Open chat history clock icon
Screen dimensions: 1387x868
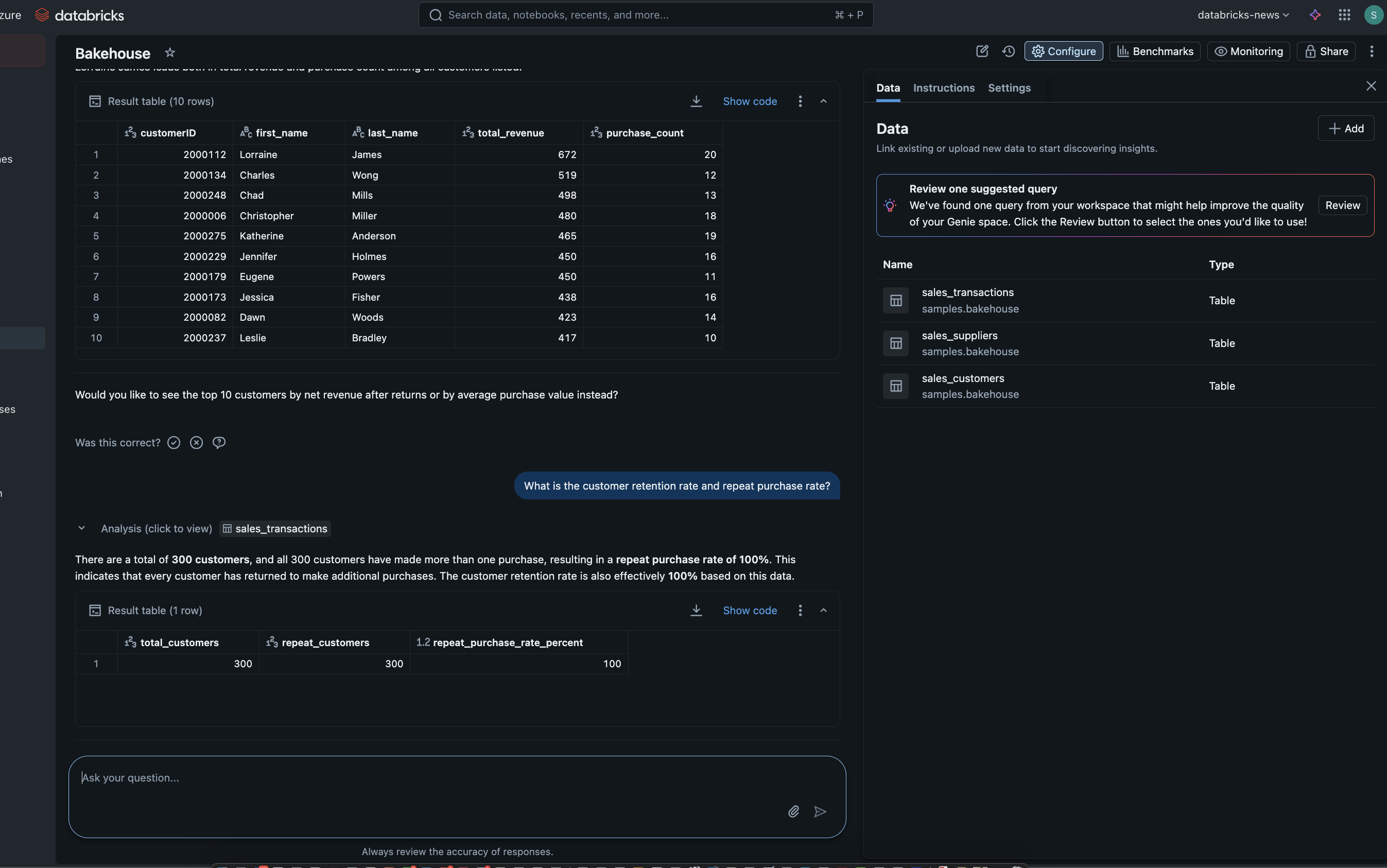(1009, 51)
